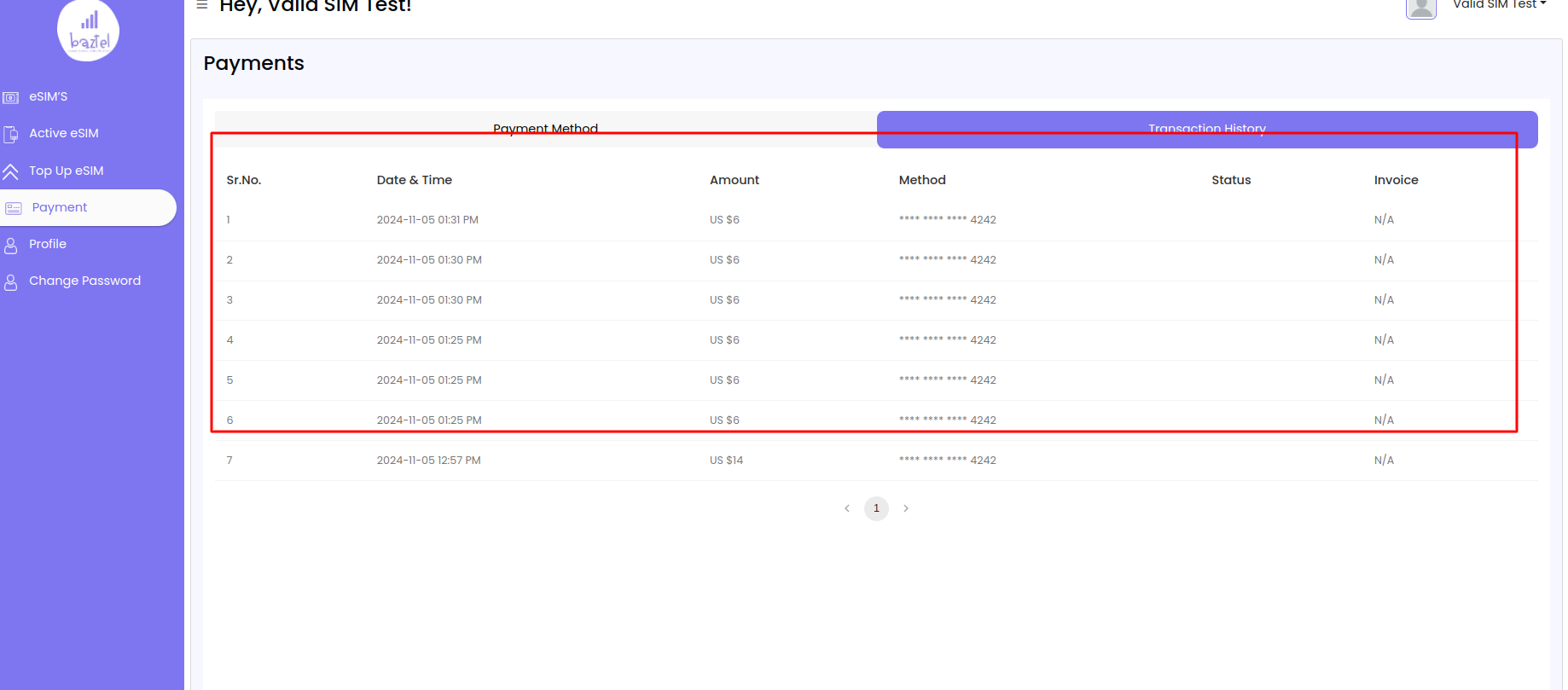This screenshot has width=1568, height=690.
Task: Switch to Transaction History tab
Action: click(x=1207, y=129)
